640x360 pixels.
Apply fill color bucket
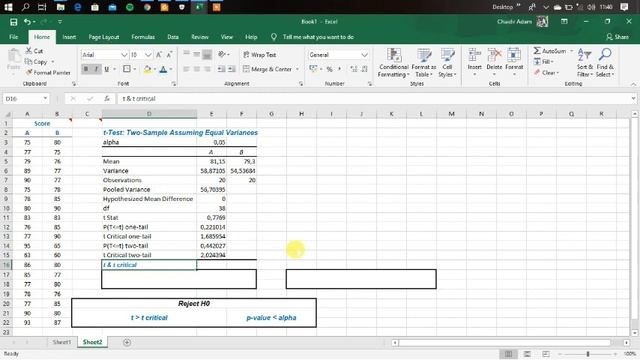(x=147, y=69)
